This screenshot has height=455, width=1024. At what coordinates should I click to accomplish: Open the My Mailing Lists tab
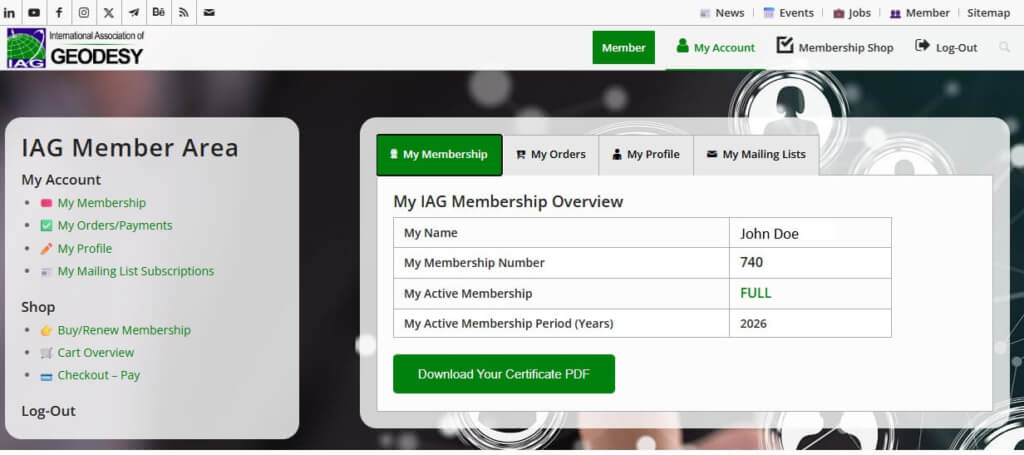(x=756, y=155)
